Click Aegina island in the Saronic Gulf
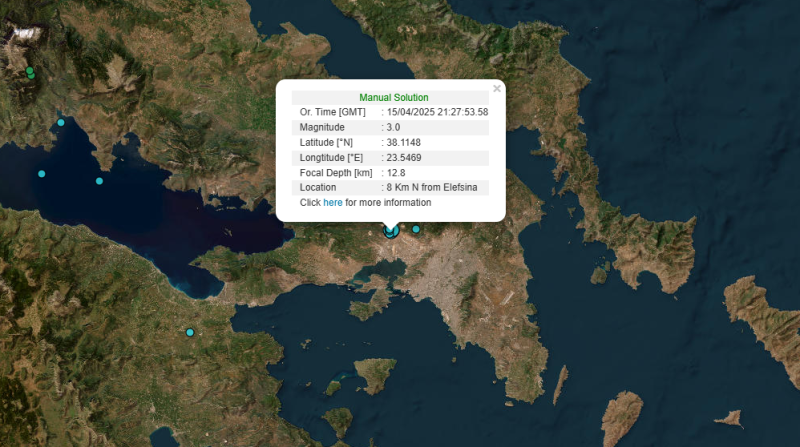This screenshot has width=800, height=447. (x=375, y=376)
